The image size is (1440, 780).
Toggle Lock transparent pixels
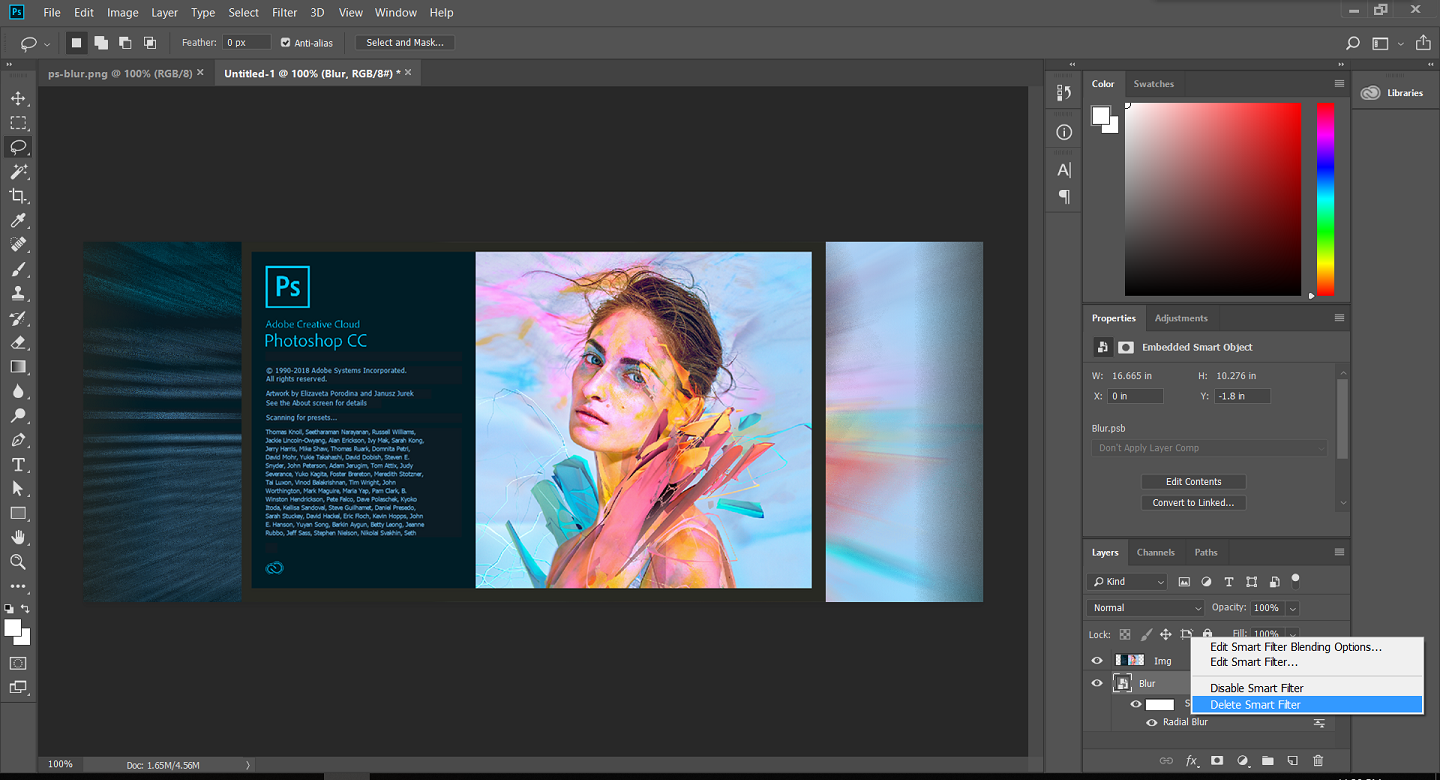[x=1125, y=634]
